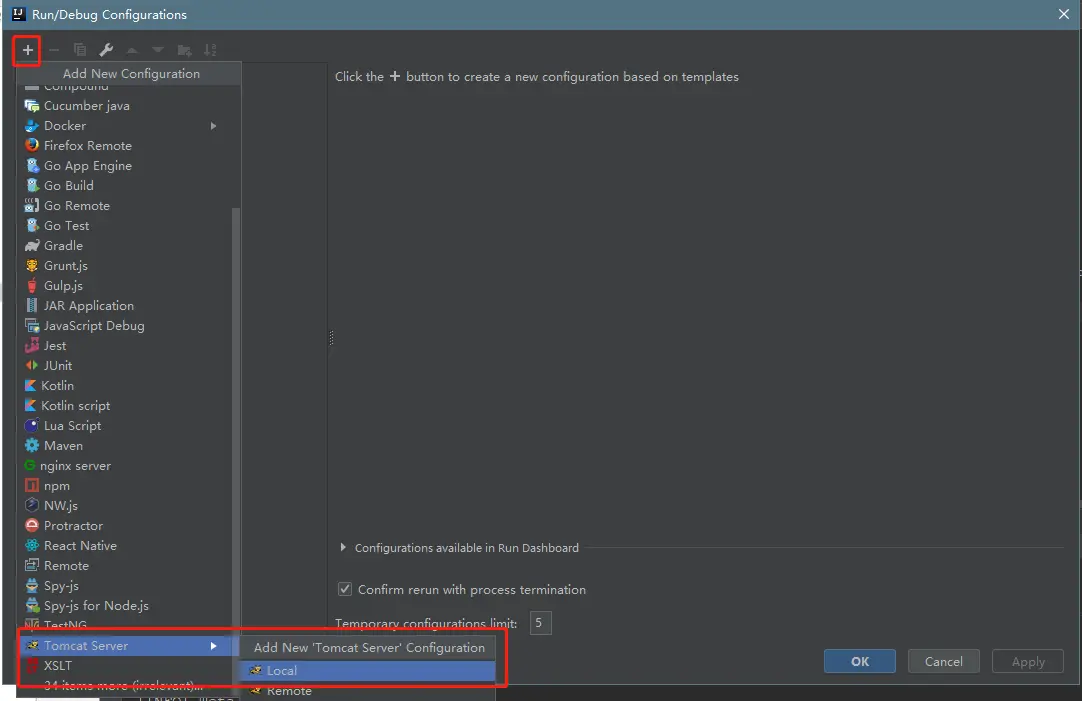This screenshot has width=1082, height=701.
Task: Click the Add New Configuration plus icon
Action: click(28, 50)
